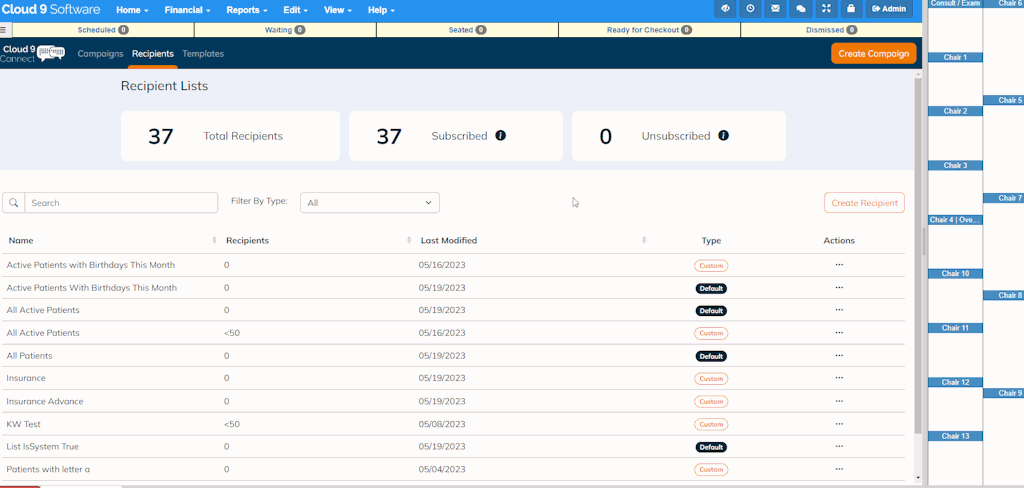Open actions ellipsis for All Patients row
The height and width of the screenshot is (488, 1024).
(839, 355)
